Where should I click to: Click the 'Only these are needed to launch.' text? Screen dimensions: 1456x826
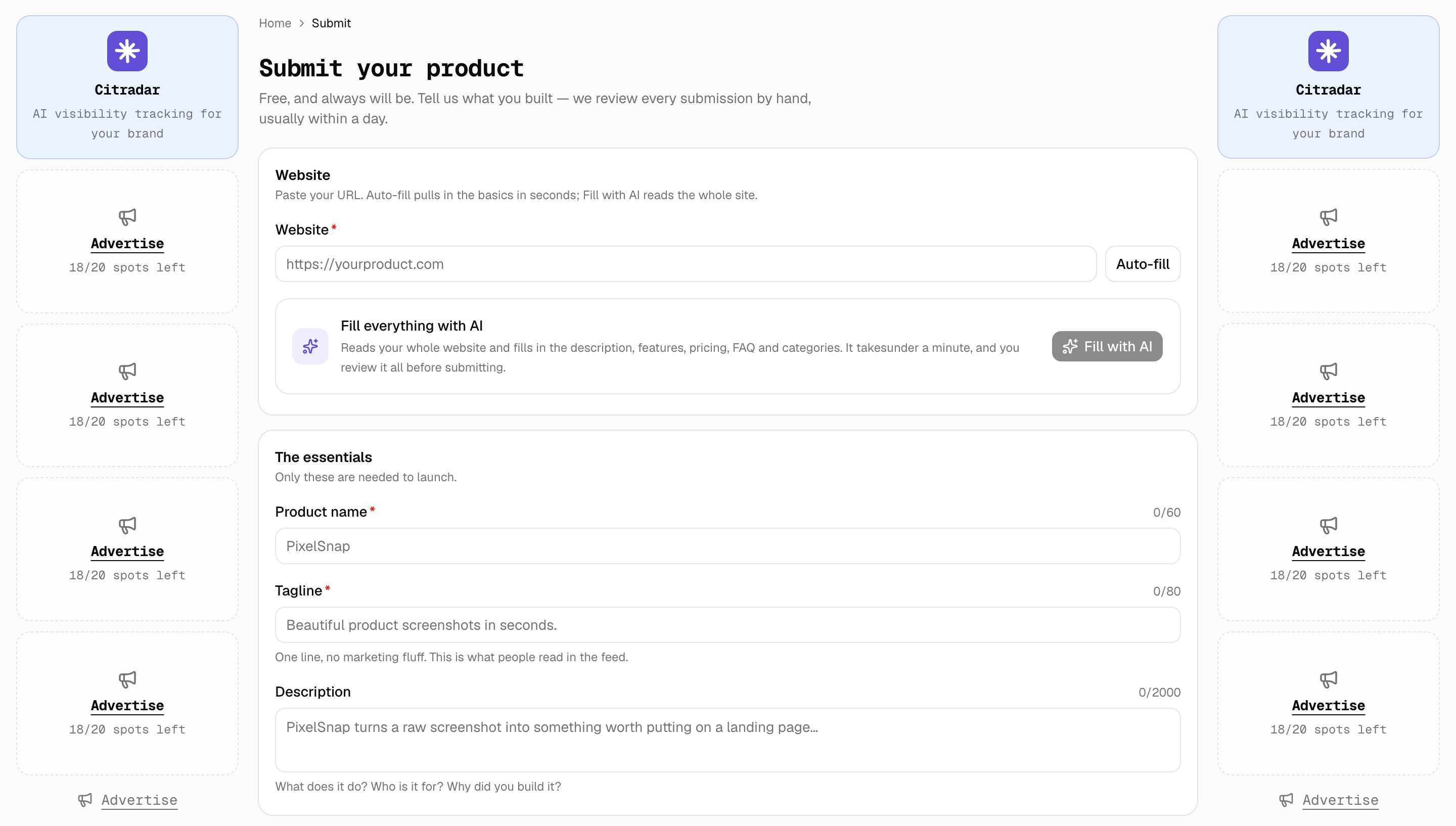point(366,477)
